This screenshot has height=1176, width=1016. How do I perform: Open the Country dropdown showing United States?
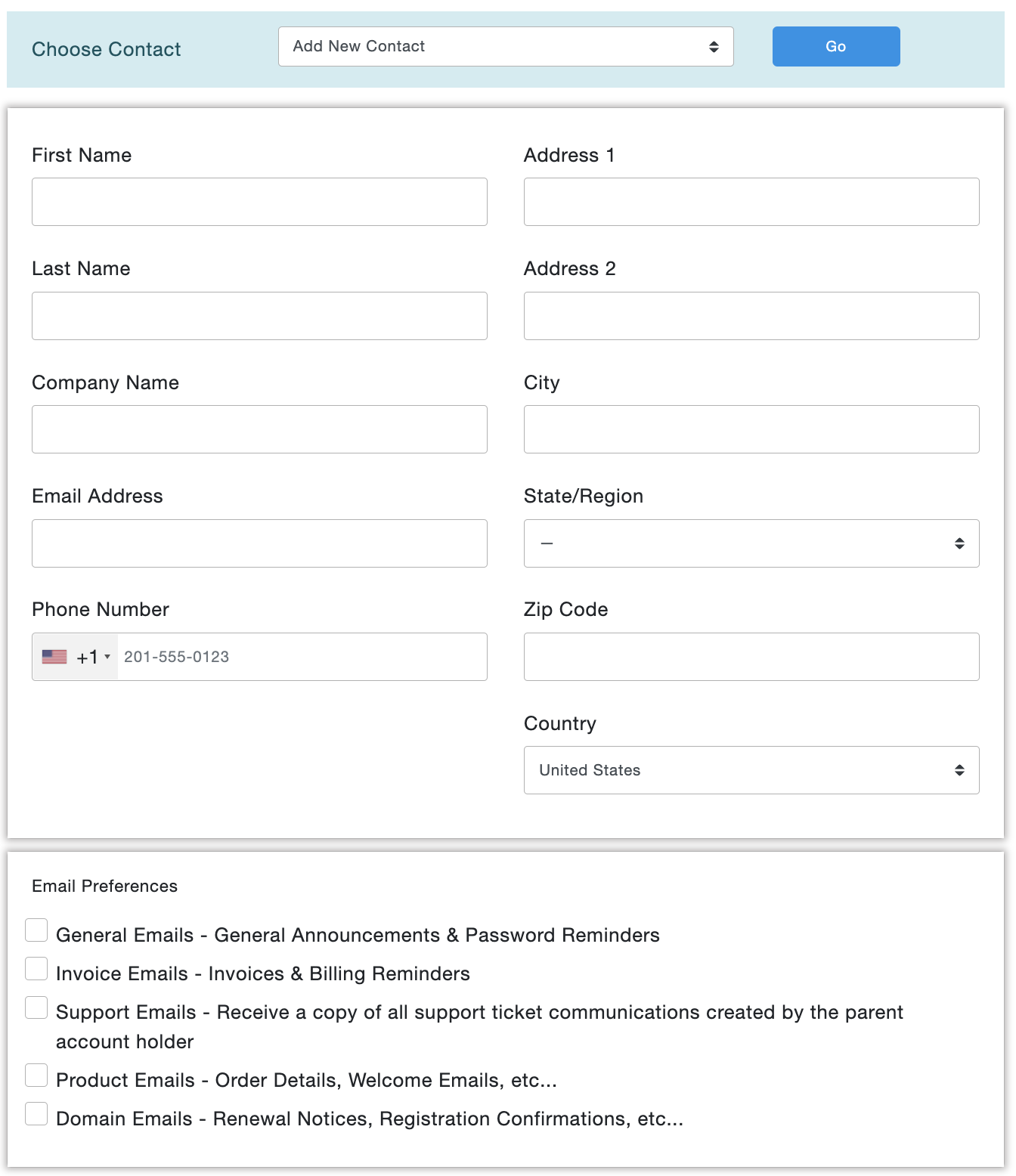click(751, 770)
